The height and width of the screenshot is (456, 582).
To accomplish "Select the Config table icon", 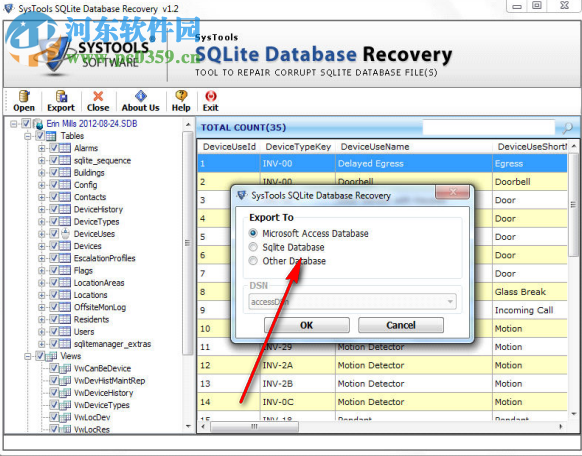I will point(65,185).
